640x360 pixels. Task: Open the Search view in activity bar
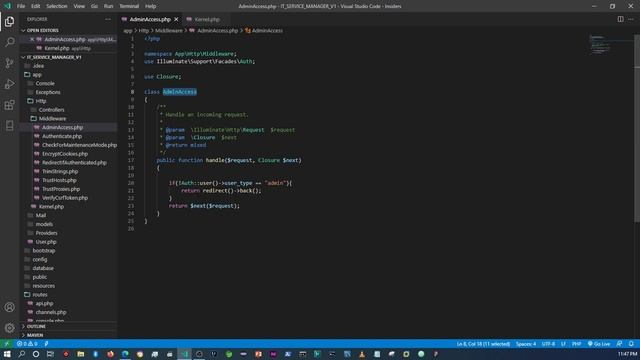(9, 42)
